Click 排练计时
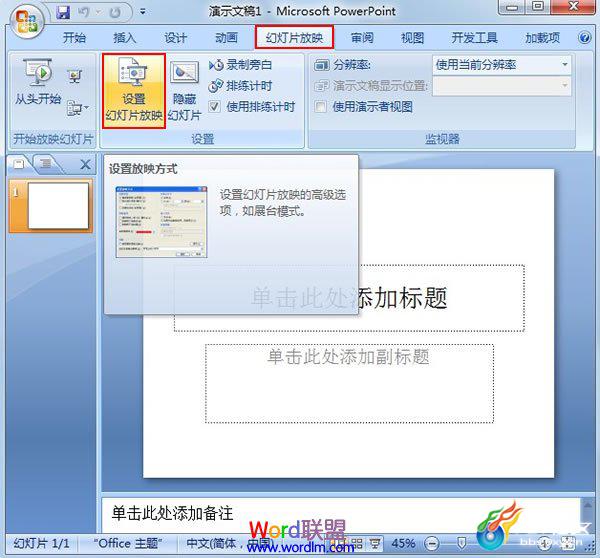 point(240,86)
